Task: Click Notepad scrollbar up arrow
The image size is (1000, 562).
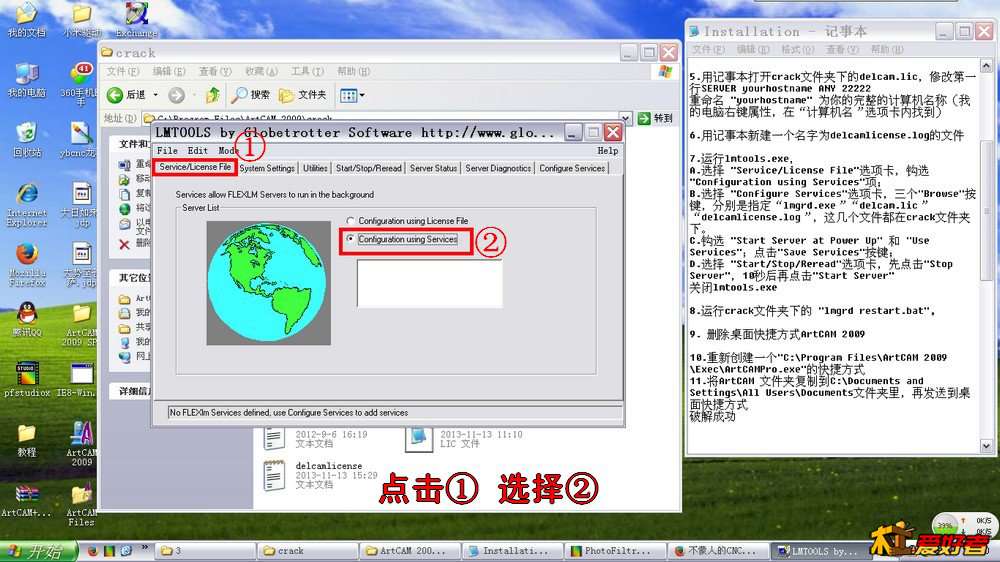Action: tap(986, 66)
